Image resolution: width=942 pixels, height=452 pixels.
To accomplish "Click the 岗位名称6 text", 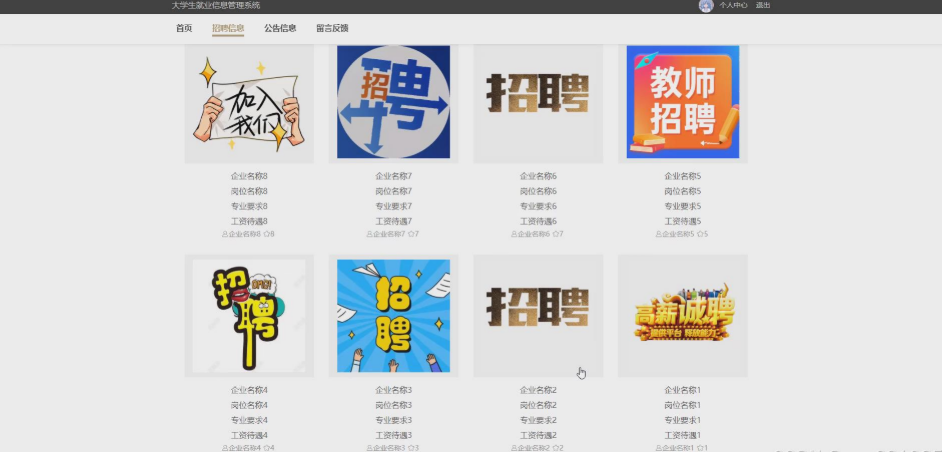I will (538, 191).
